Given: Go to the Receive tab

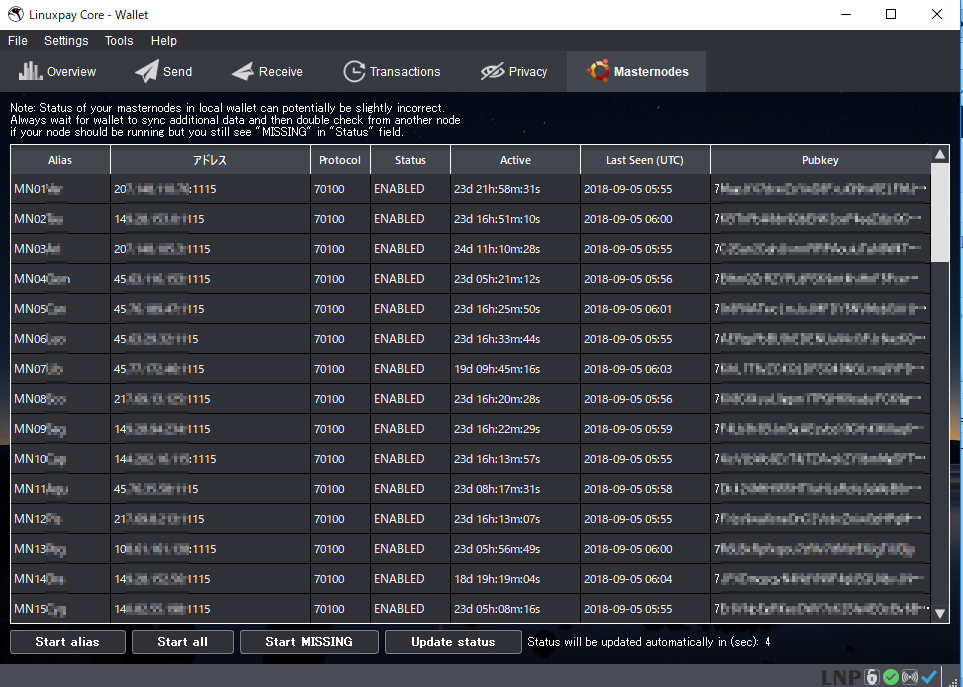Looking at the screenshot, I should pyautogui.click(x=267, y=72).
